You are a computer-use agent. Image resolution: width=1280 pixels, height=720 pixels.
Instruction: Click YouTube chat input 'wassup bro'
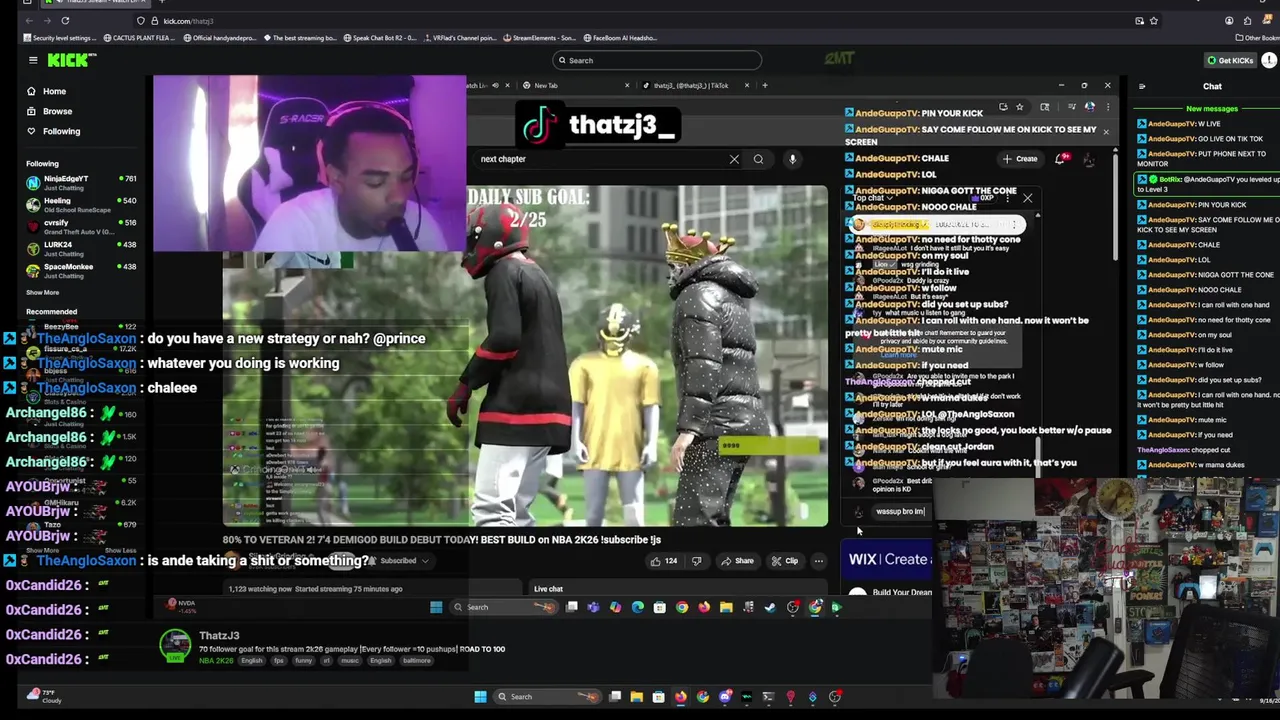900,511
